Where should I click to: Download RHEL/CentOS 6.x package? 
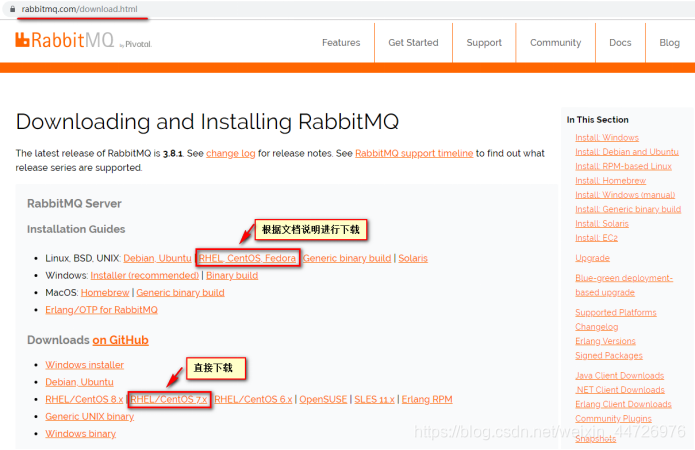[x=253, y=399]
